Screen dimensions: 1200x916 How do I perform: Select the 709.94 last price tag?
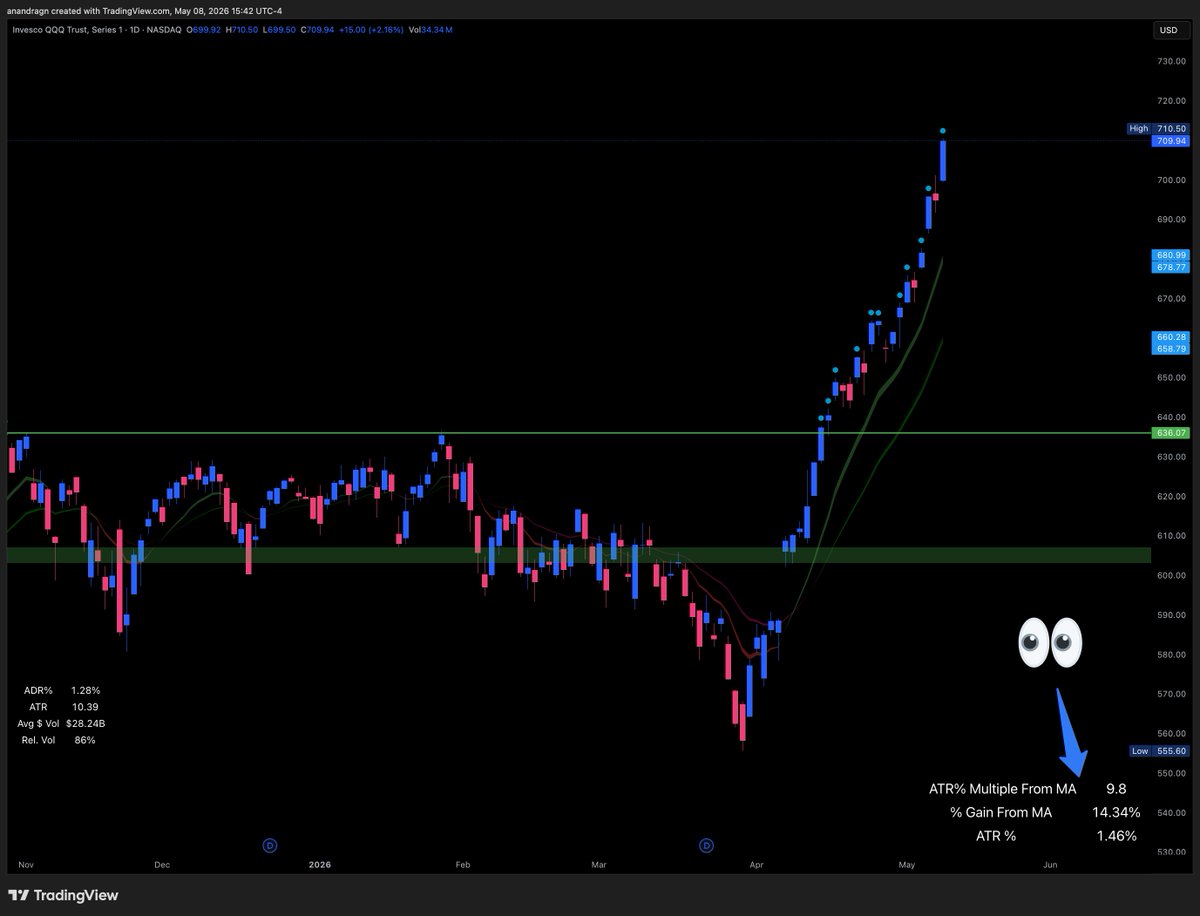click(x=1171, y=141)
